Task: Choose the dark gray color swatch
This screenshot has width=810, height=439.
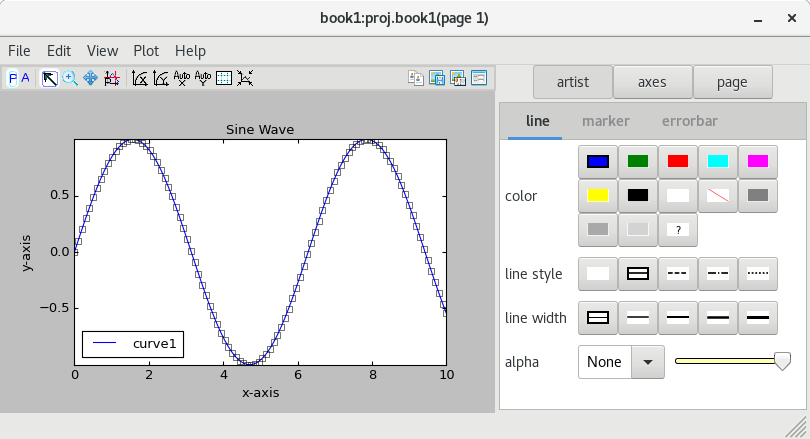Action: [758, 196]
